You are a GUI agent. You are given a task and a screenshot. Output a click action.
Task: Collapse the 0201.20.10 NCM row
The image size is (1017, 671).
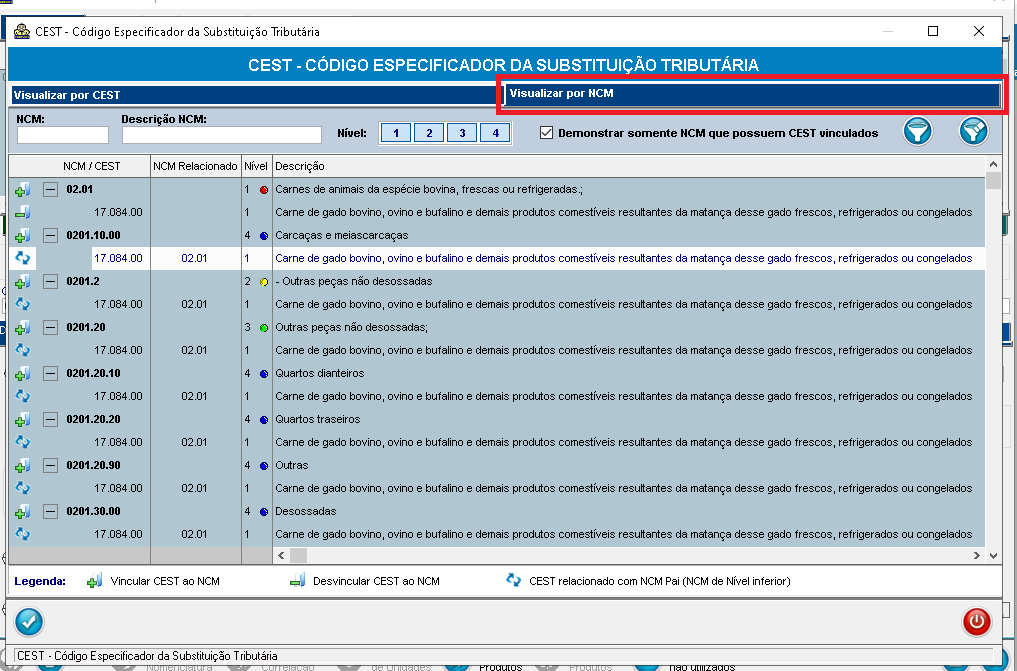tap(51, 374)
